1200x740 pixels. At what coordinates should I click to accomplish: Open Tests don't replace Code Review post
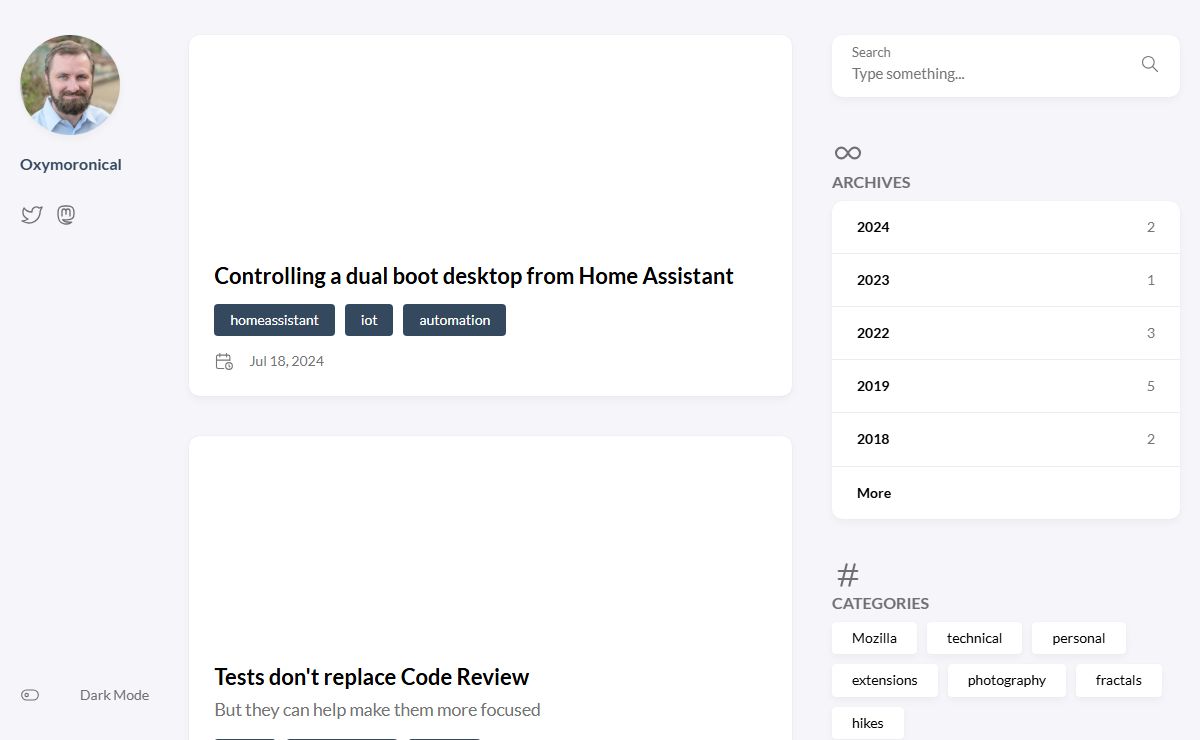pos(371,677)
